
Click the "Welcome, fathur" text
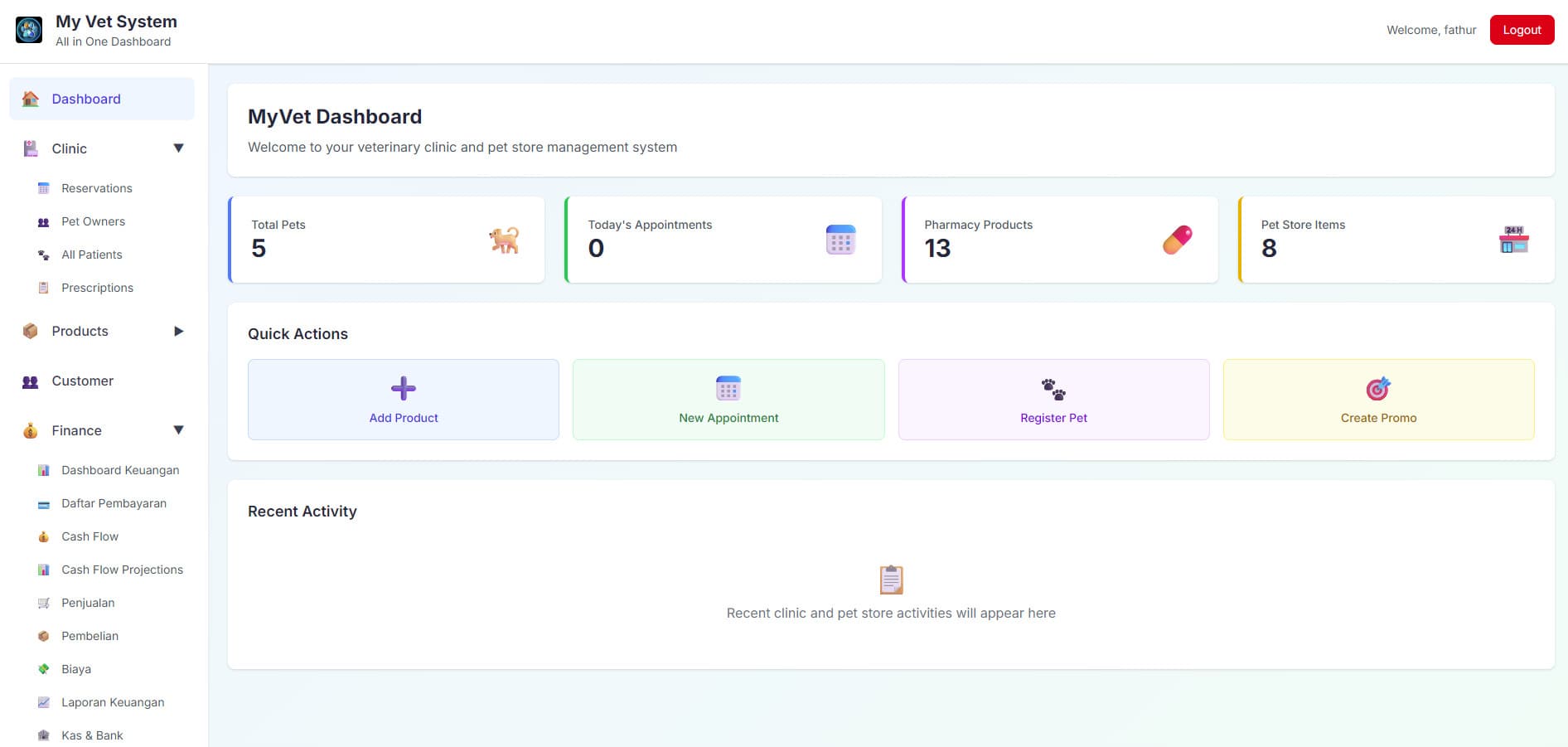click(1431, 30)
